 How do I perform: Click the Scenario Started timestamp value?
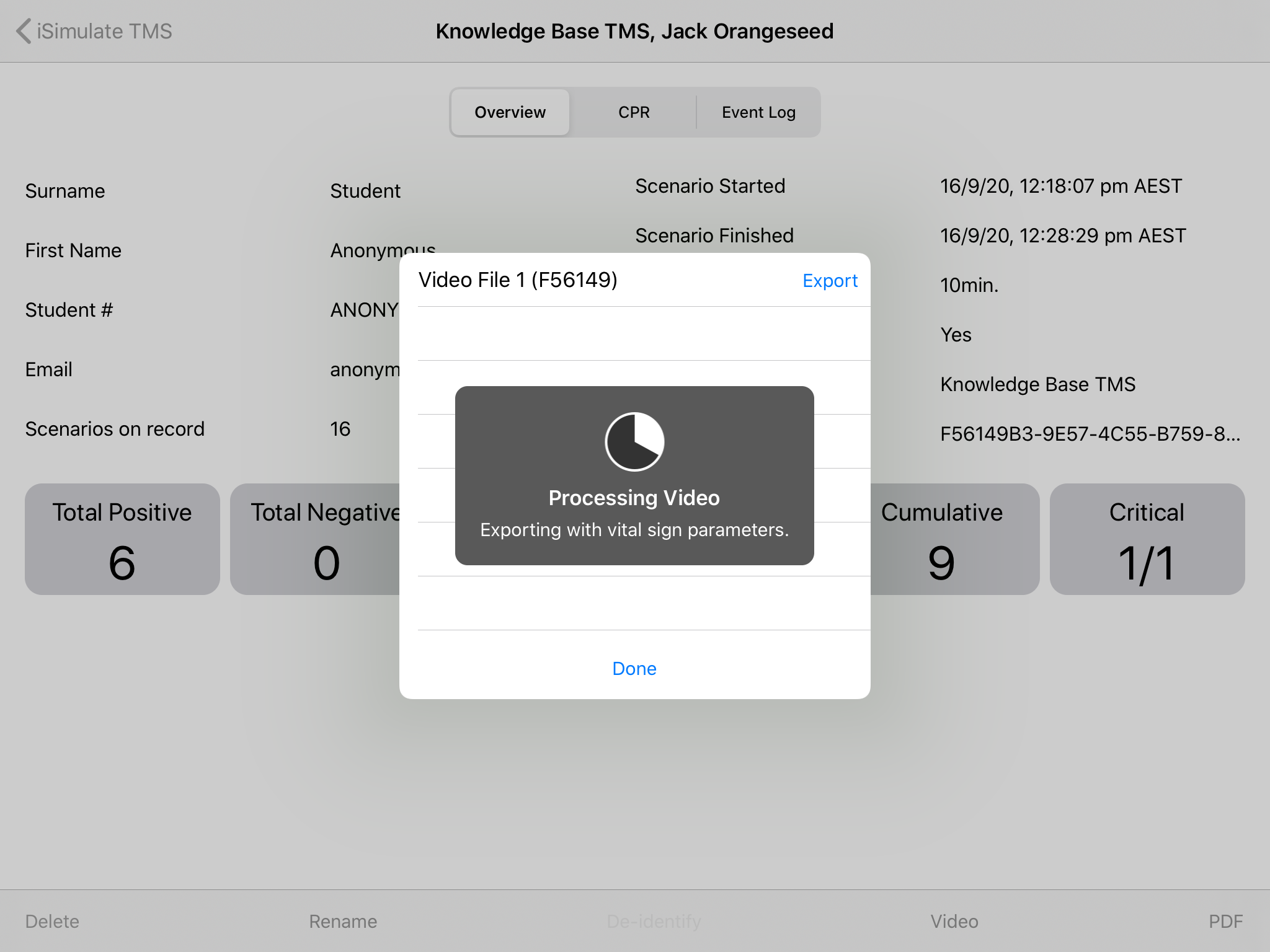point(1060,186)
